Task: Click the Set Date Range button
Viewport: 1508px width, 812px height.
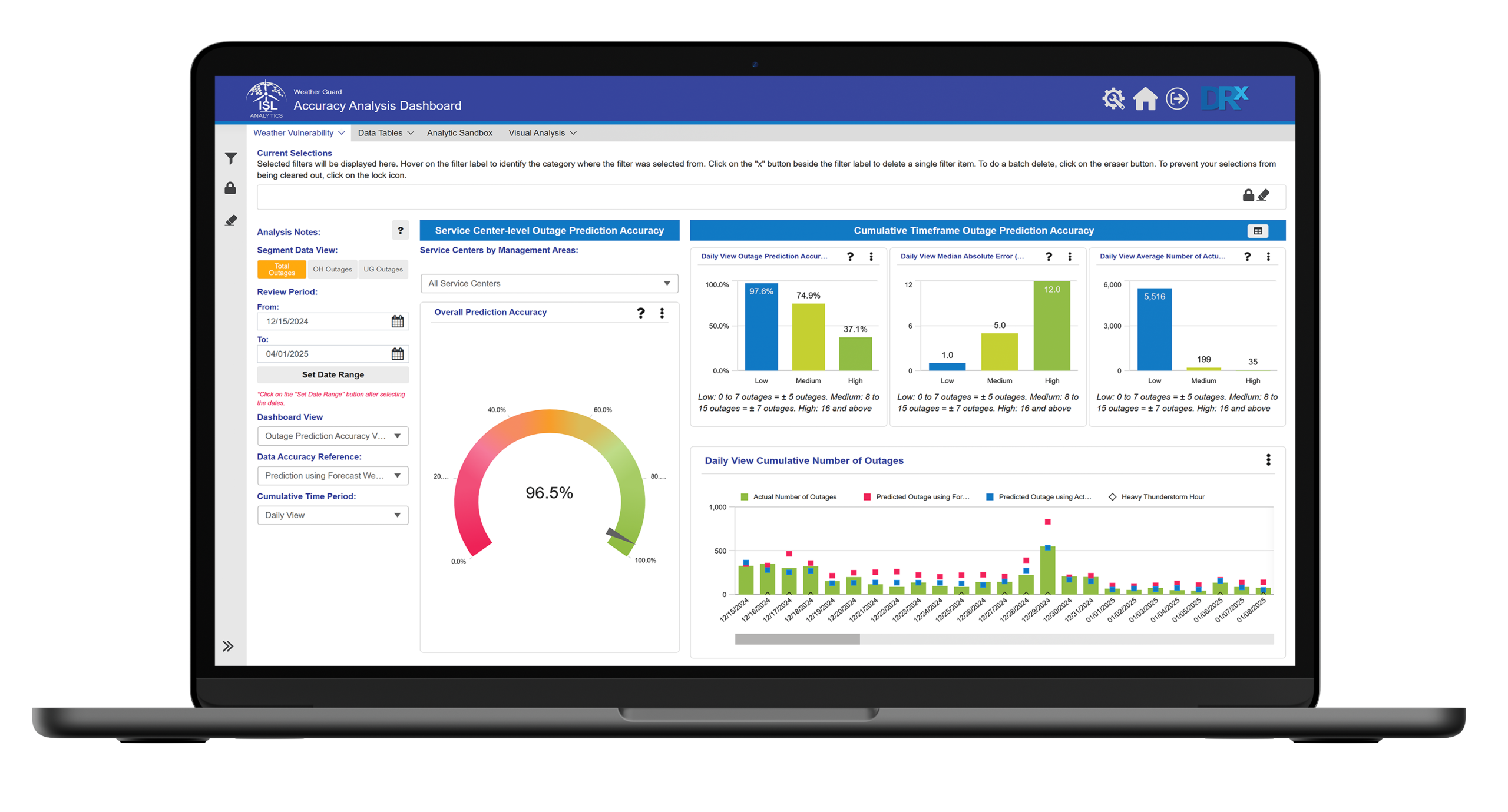Action: pyautogui.click(x=333, y=374)
